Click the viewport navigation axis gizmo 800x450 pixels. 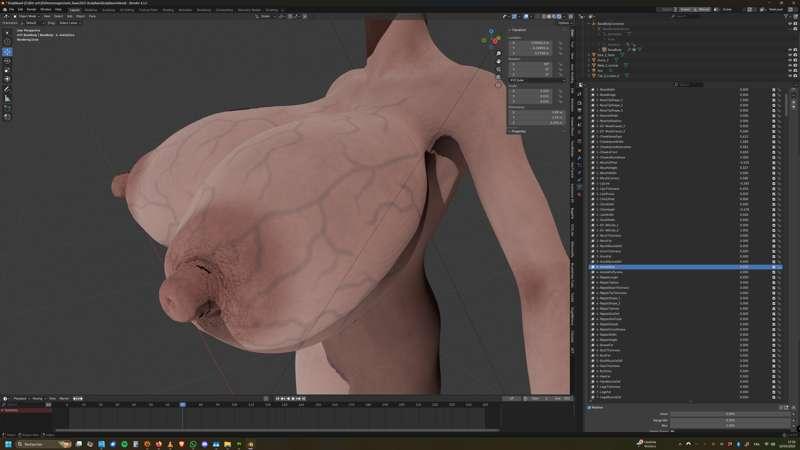(x=491, y=38)
